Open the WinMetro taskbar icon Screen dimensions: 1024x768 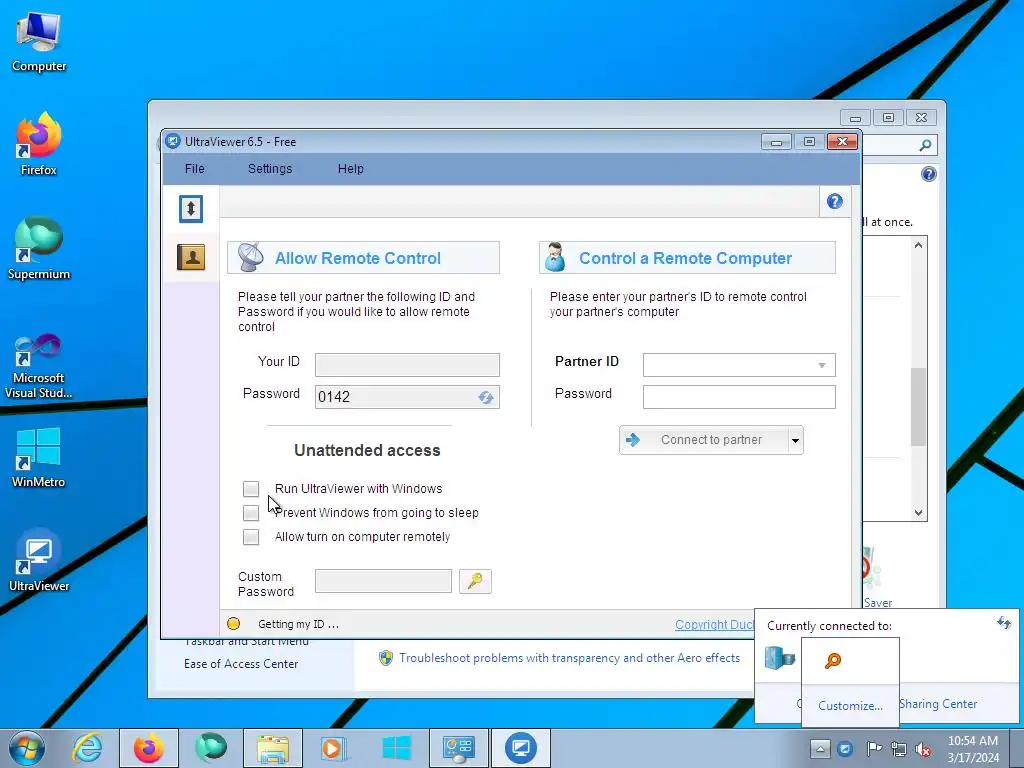[x=396, y=748]
